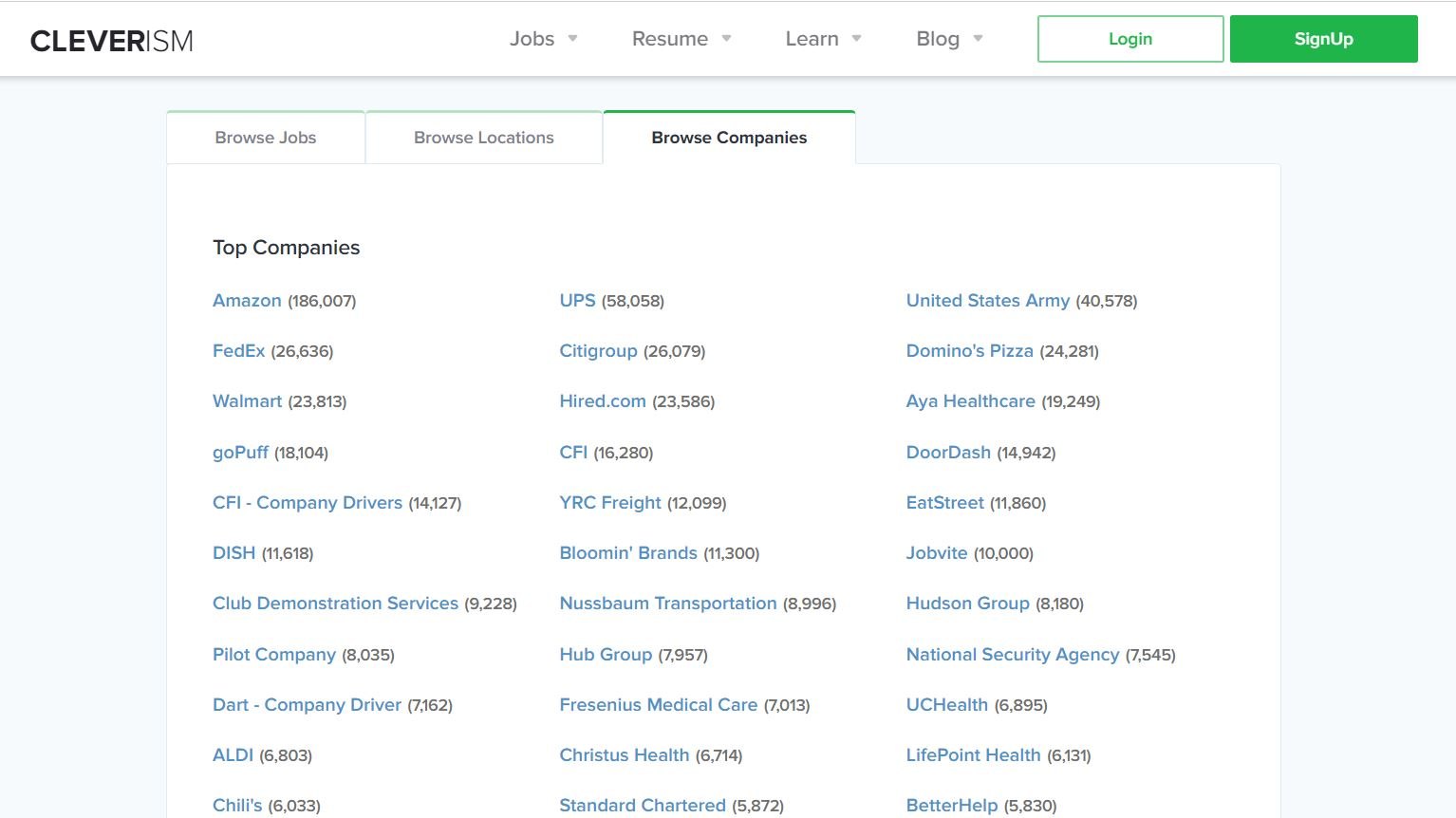Open the FedEx company link
Screen dimensions: 1456x818
tap(239, 351)
